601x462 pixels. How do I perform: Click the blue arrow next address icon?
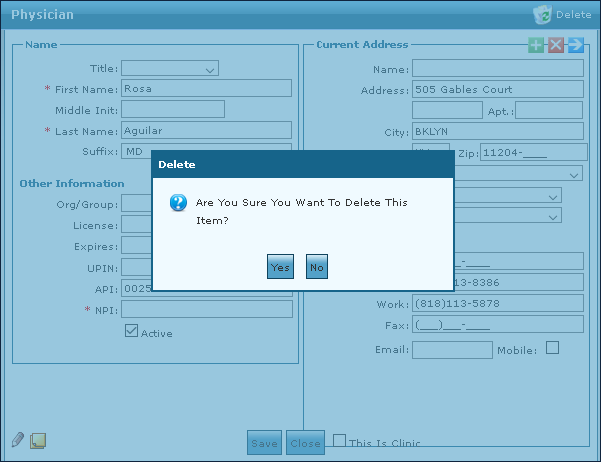pos(575,45)
